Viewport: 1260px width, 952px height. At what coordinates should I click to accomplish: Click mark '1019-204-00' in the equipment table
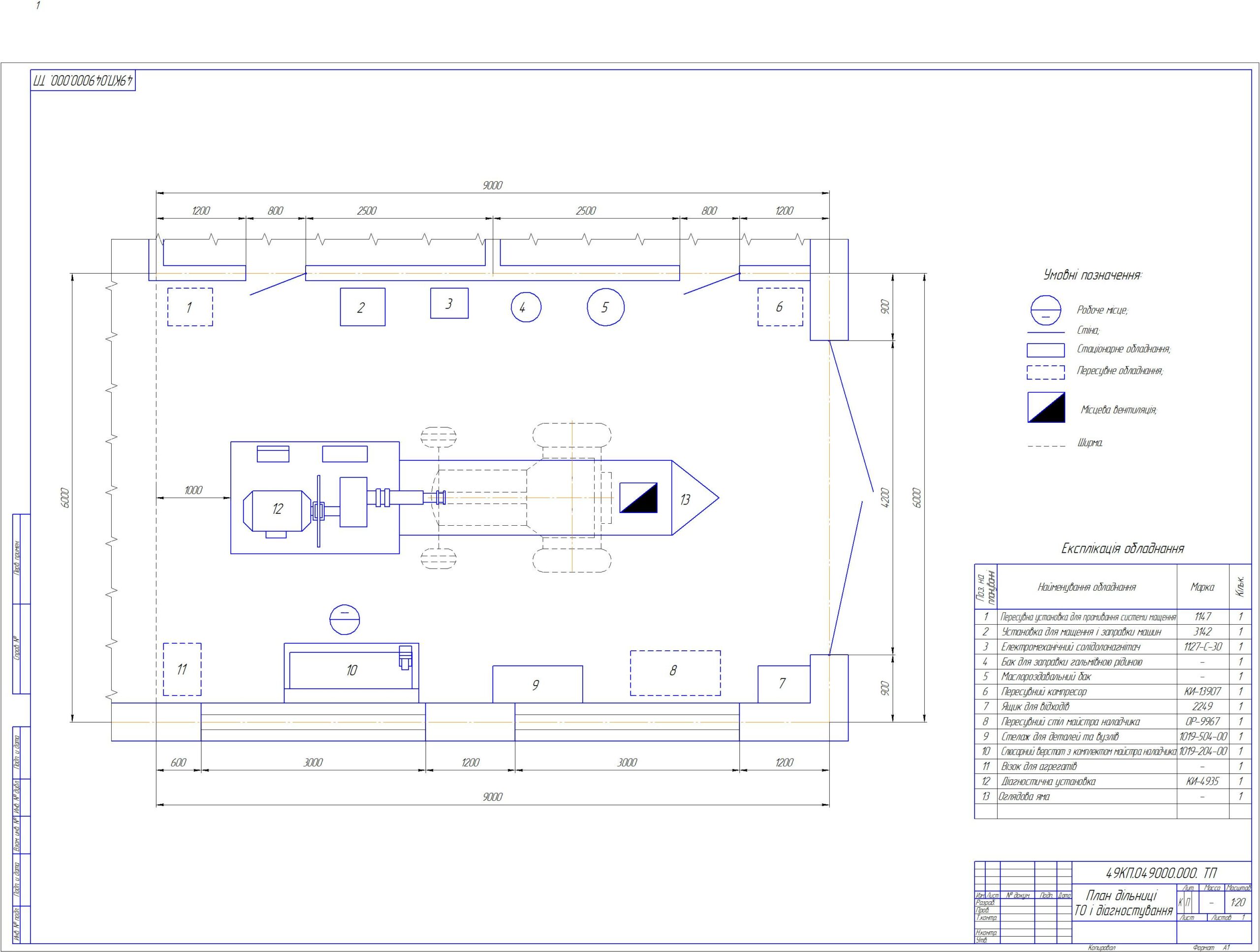(x=1203, y=751)
